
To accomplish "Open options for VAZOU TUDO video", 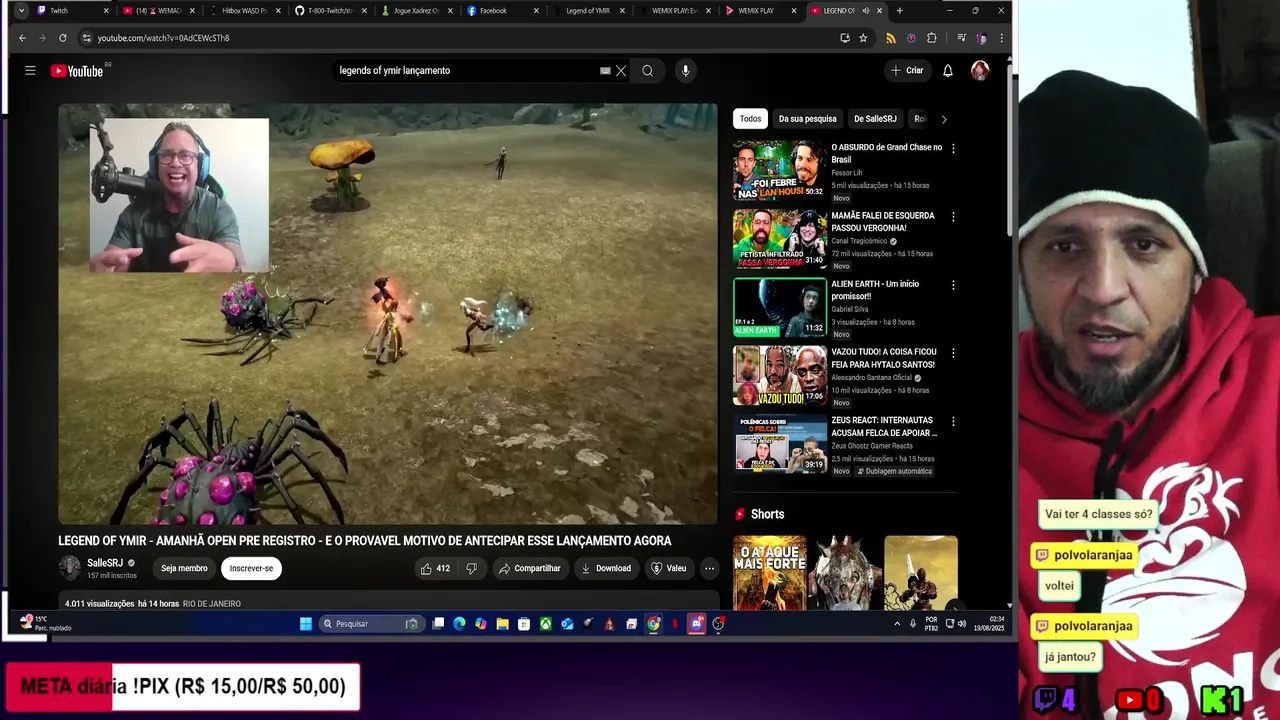I will coord(953,353).
